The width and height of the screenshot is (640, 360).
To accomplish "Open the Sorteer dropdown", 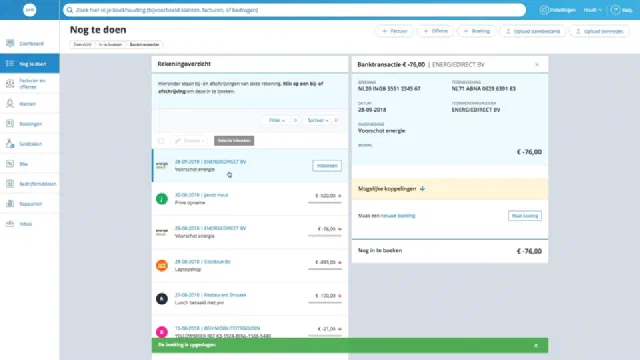I will click(318, 120).
